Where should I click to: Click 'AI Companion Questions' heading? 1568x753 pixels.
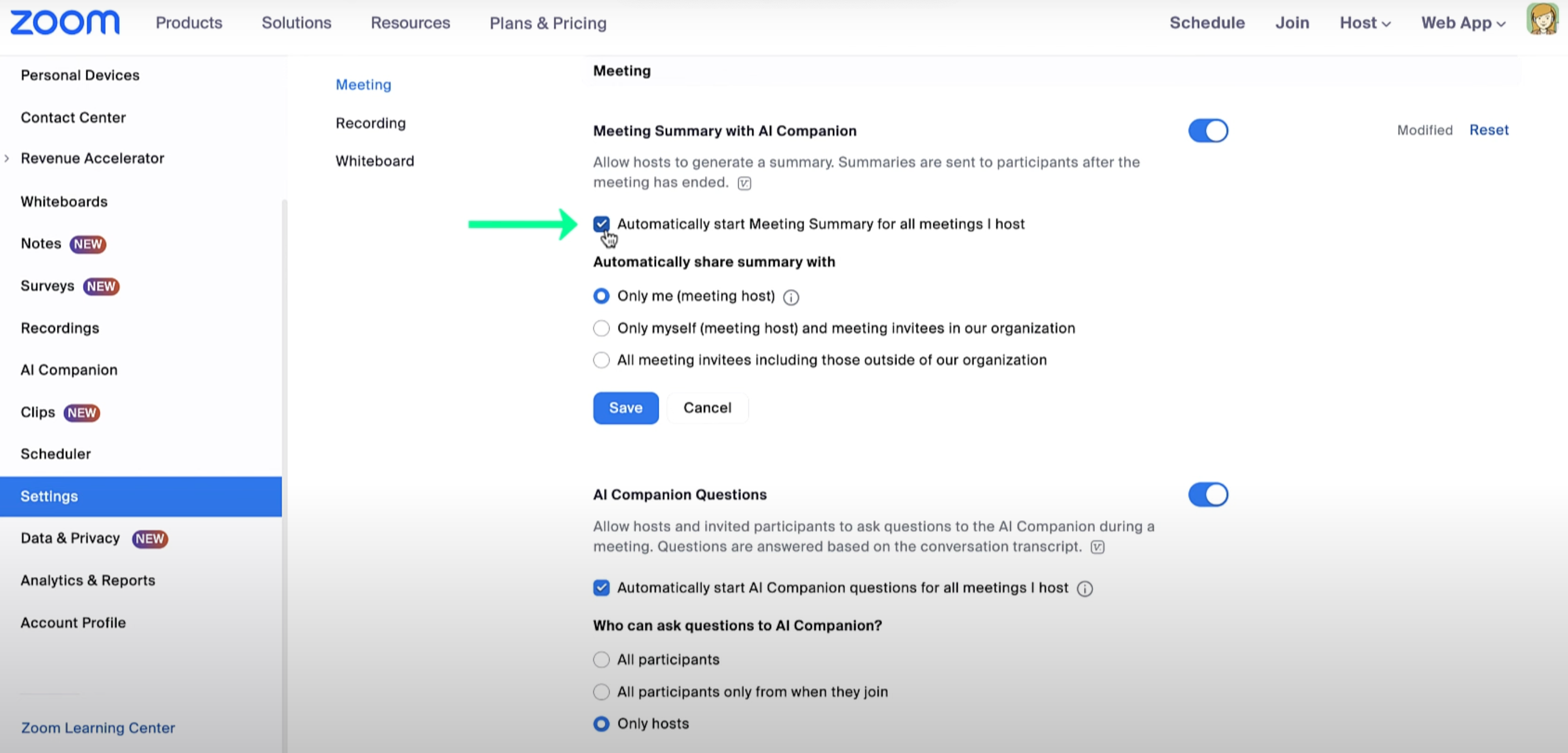[x=680, y=495]
